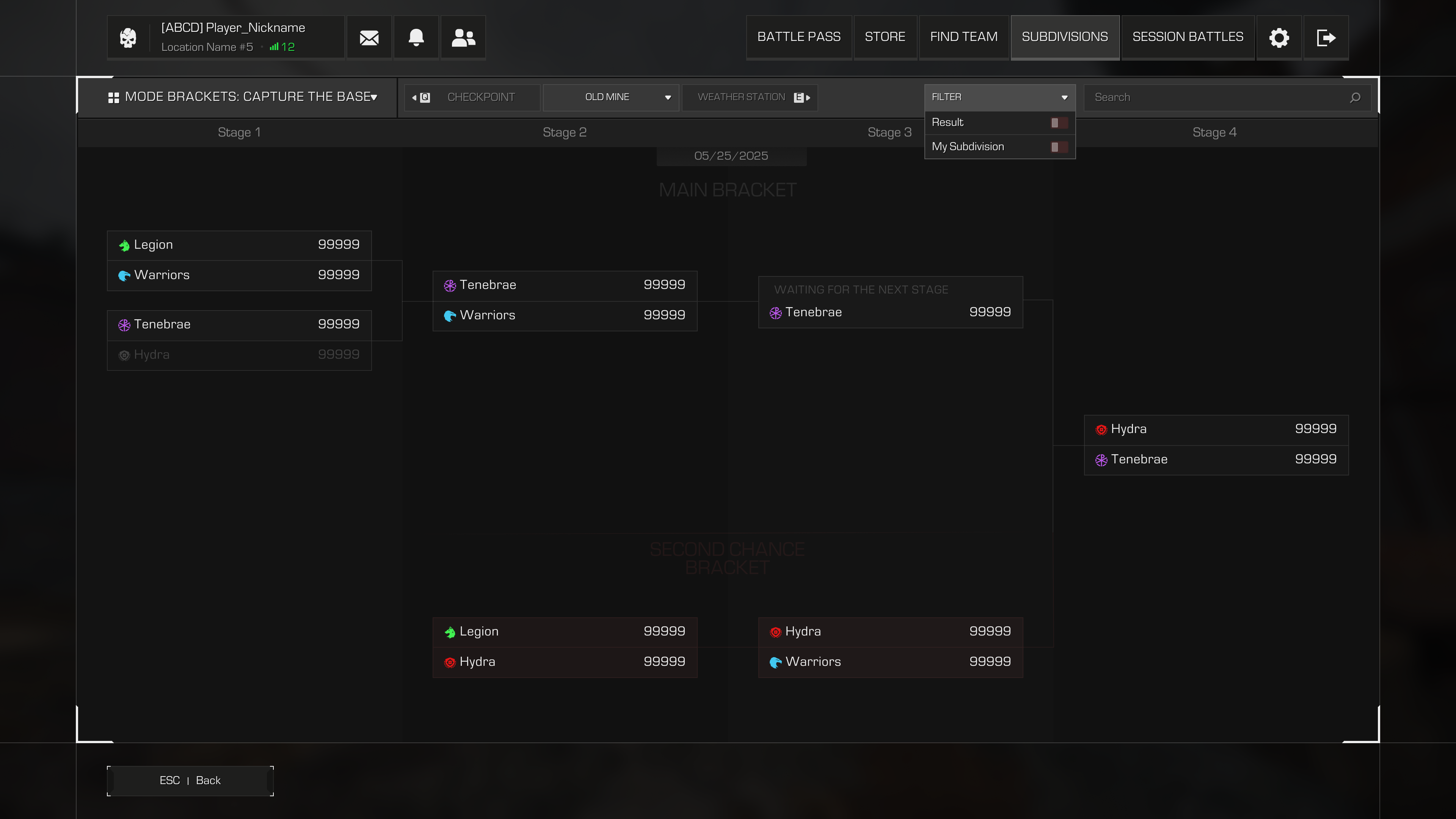Open the notifications bell icon

[416, 37]
